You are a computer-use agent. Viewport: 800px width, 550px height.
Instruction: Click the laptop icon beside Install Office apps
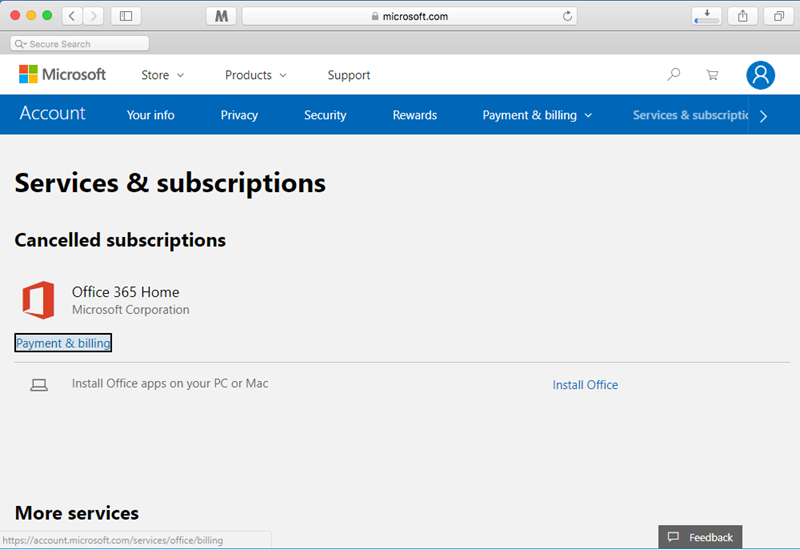[39, 385]
